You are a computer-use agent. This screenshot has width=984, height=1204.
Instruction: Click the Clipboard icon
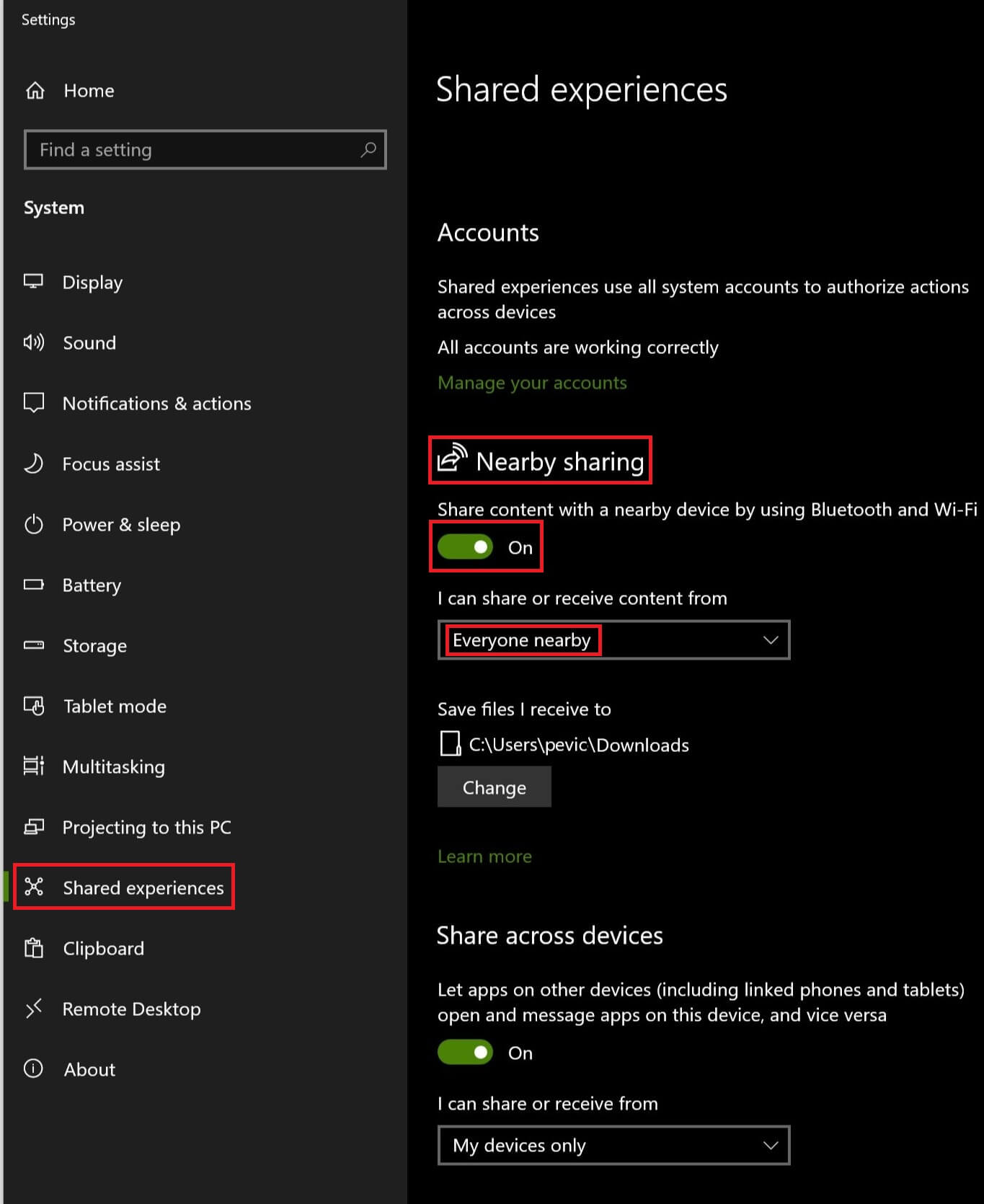pos(34,947)
